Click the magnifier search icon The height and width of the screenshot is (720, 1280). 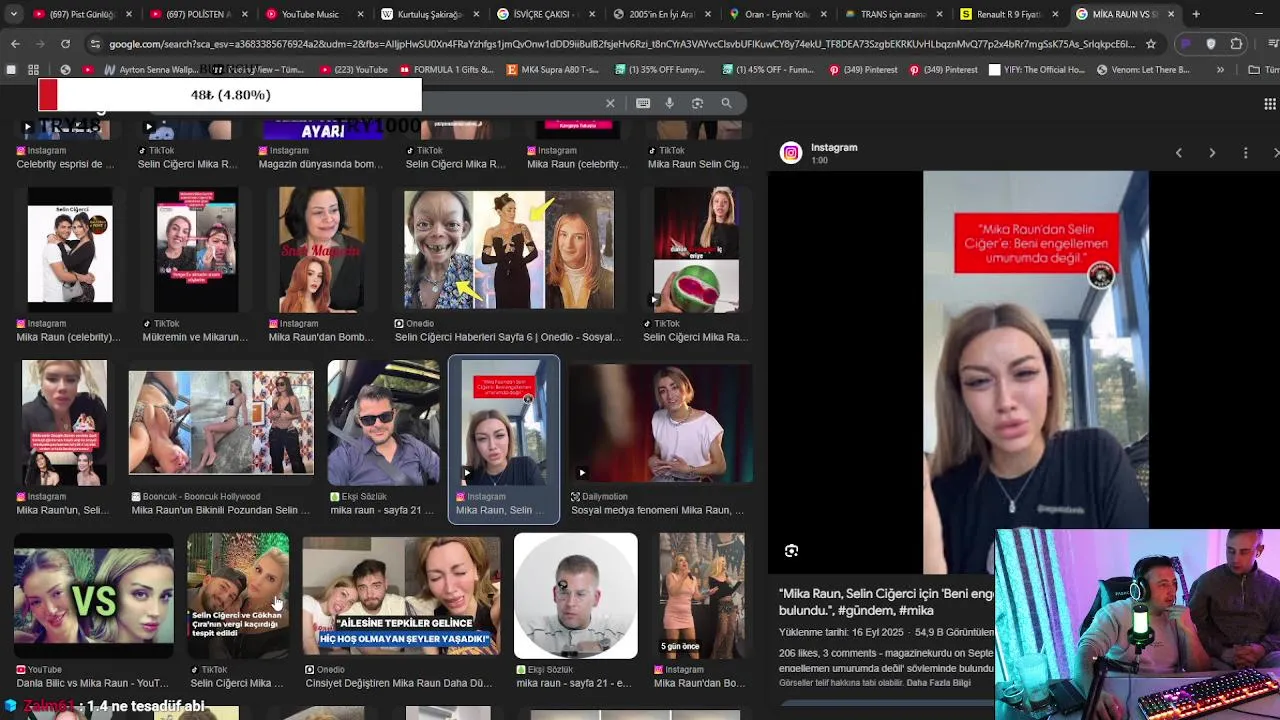click(726, 103)
